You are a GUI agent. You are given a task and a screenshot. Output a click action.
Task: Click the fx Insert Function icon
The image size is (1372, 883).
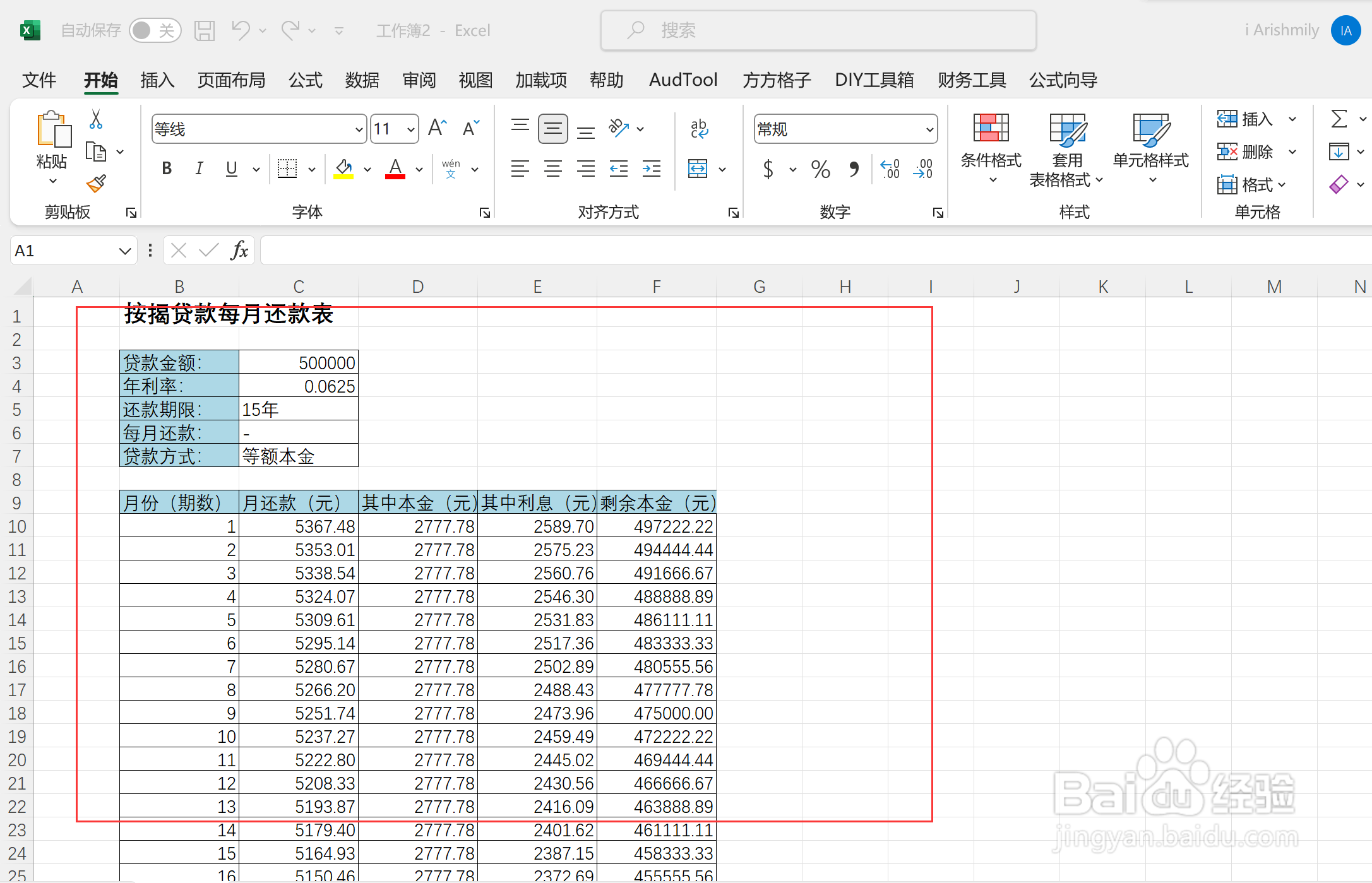[239, 251]
